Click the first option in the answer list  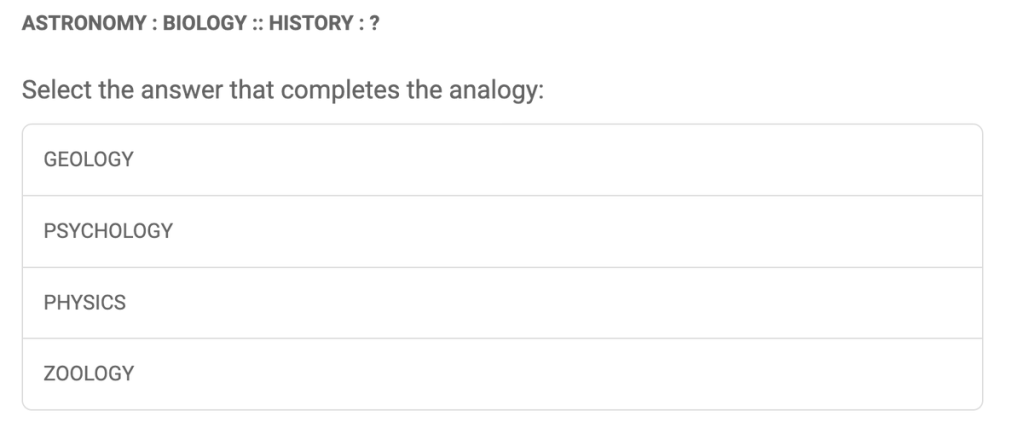(x=502, y=160)
